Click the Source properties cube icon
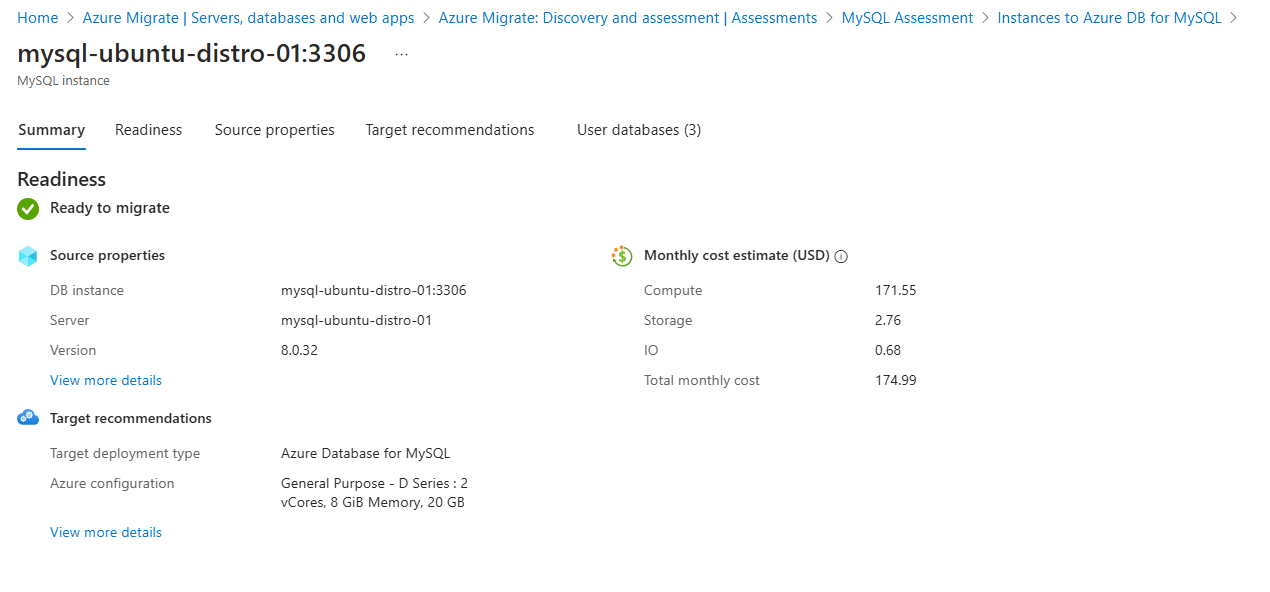This screenshot has width=1270, height=592. pos(27,255)
